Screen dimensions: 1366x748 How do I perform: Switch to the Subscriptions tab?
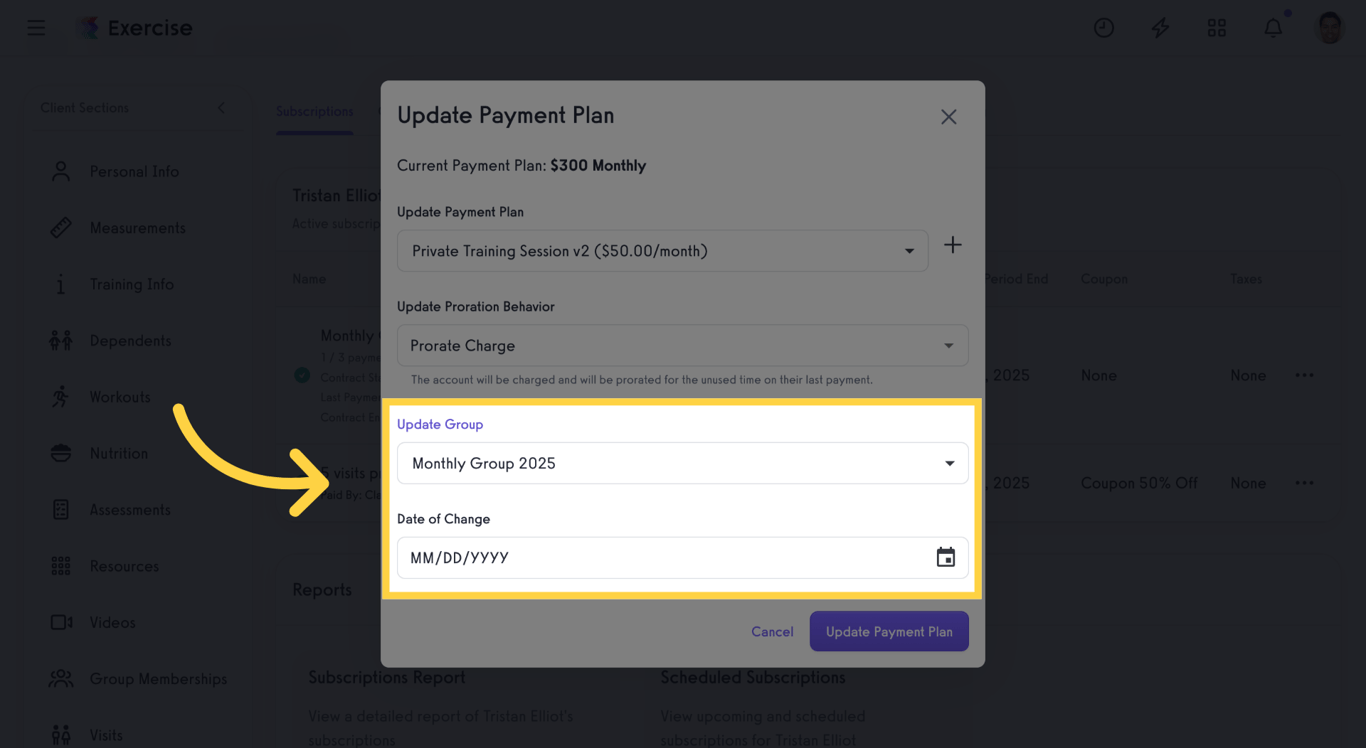314,111
